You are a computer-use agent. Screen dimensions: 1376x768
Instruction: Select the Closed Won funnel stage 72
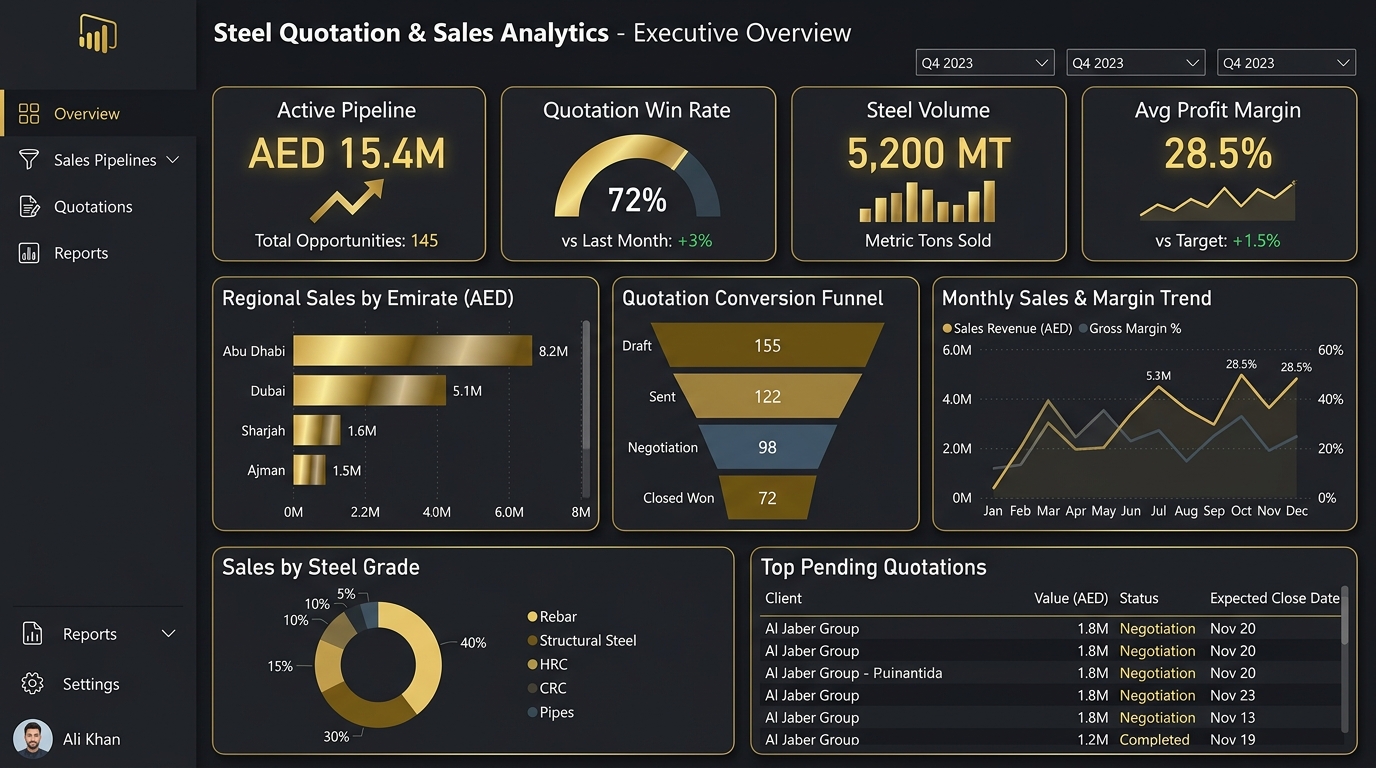point(767,498)
